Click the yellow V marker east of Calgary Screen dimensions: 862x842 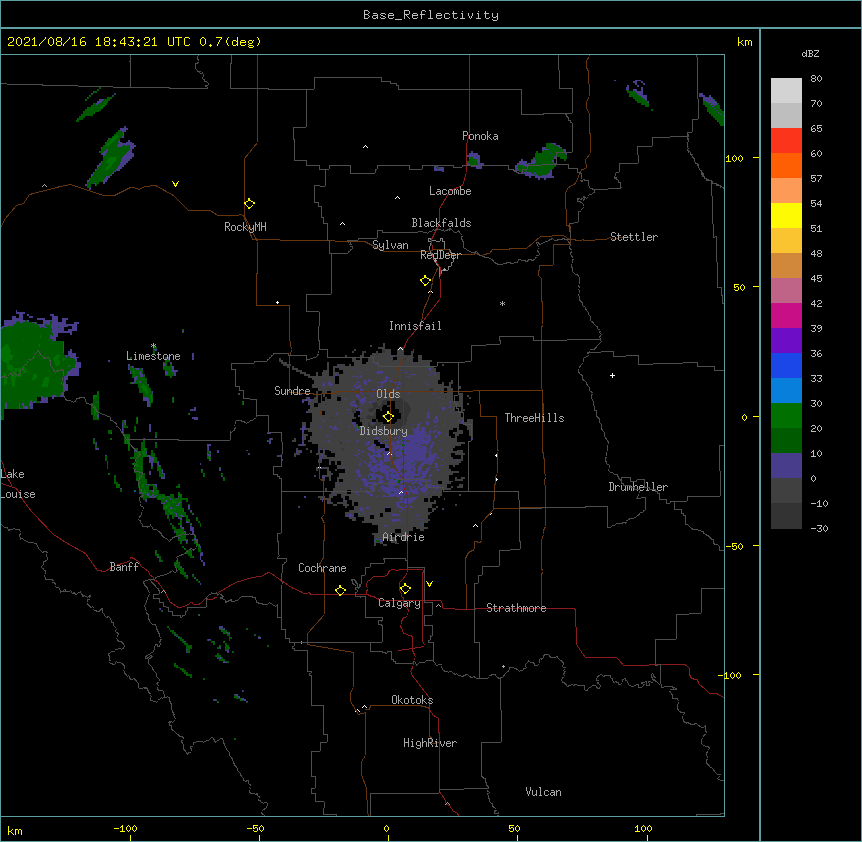pos(429,584)
